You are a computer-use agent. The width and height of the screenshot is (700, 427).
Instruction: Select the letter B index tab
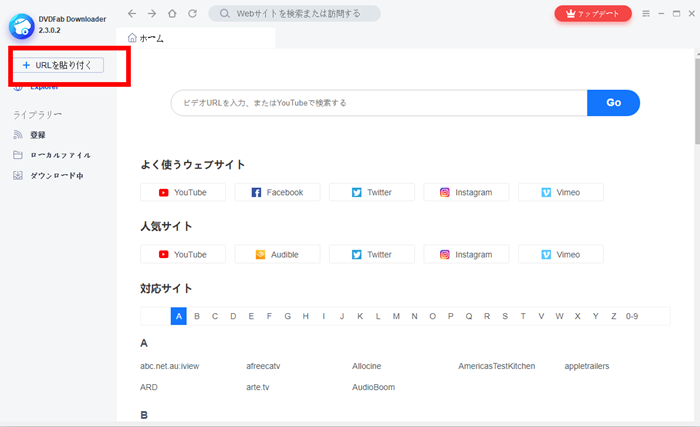click(197, 316)
